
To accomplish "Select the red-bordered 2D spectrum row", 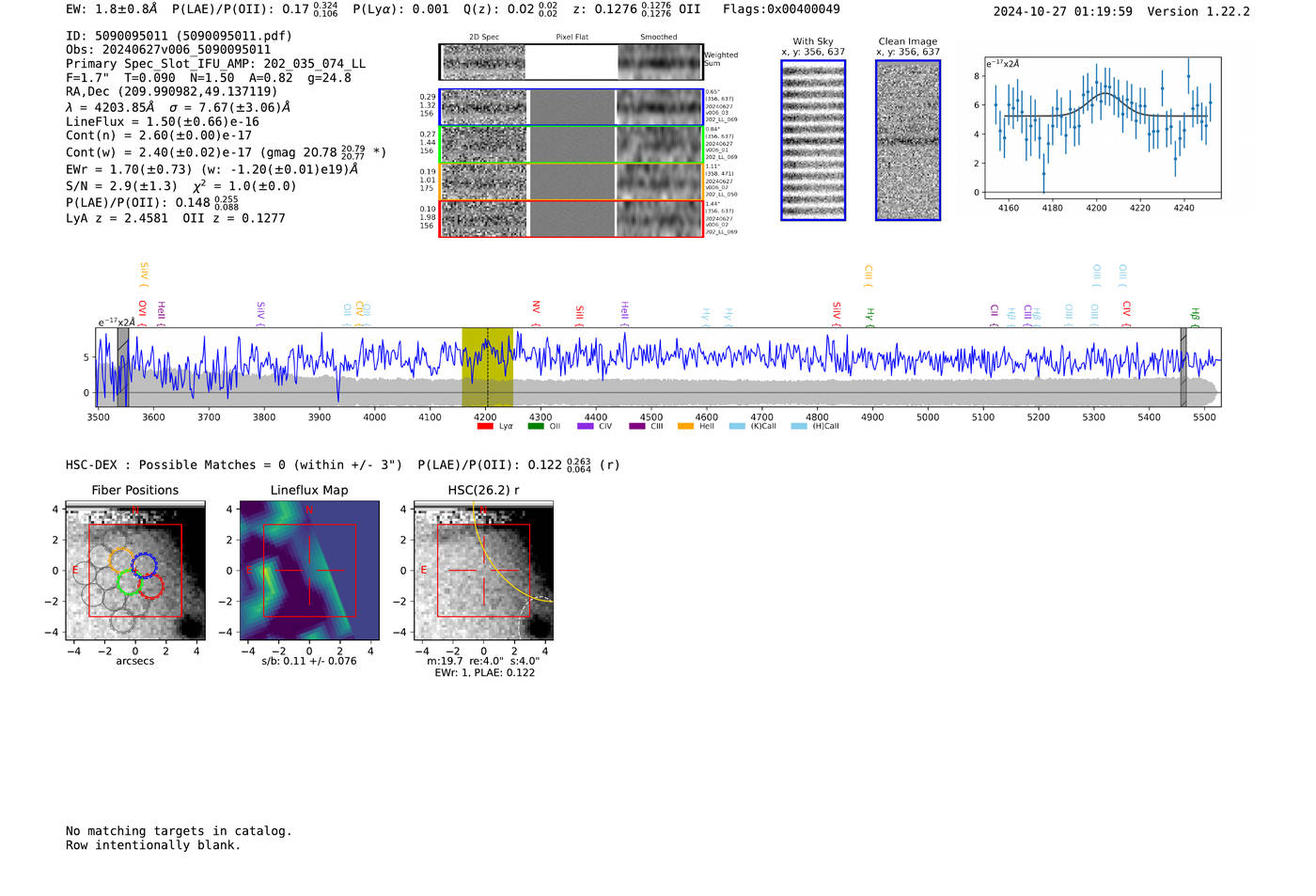I will 571,218.
